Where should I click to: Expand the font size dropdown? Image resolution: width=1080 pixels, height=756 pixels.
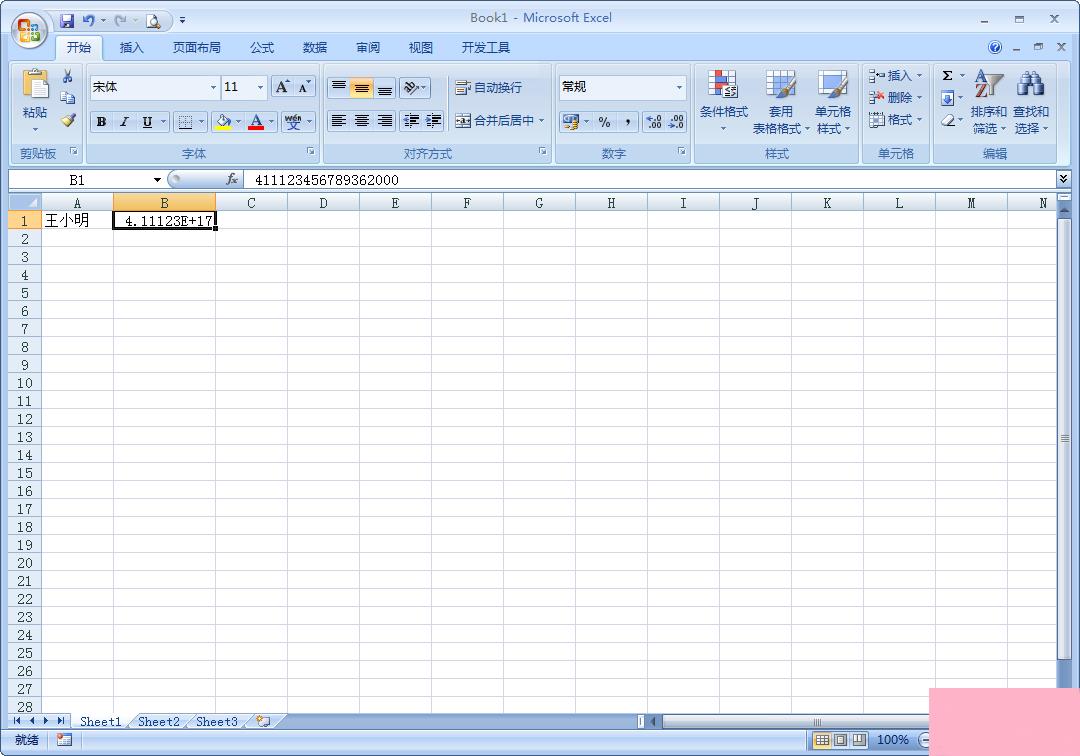(x=260, y=87)
